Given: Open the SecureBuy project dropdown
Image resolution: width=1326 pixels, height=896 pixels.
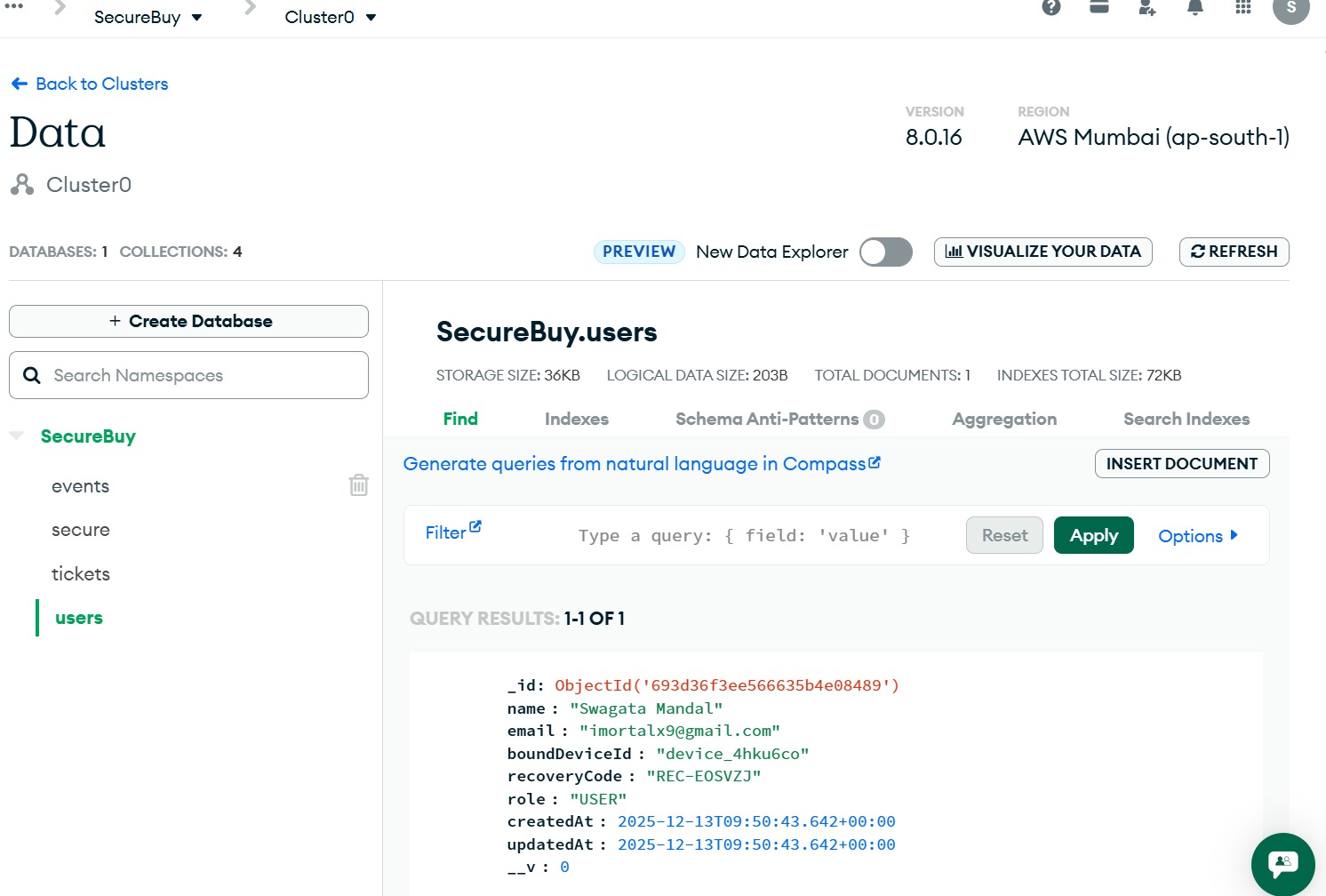Looking at the screenshot, I should pos(148,17).
